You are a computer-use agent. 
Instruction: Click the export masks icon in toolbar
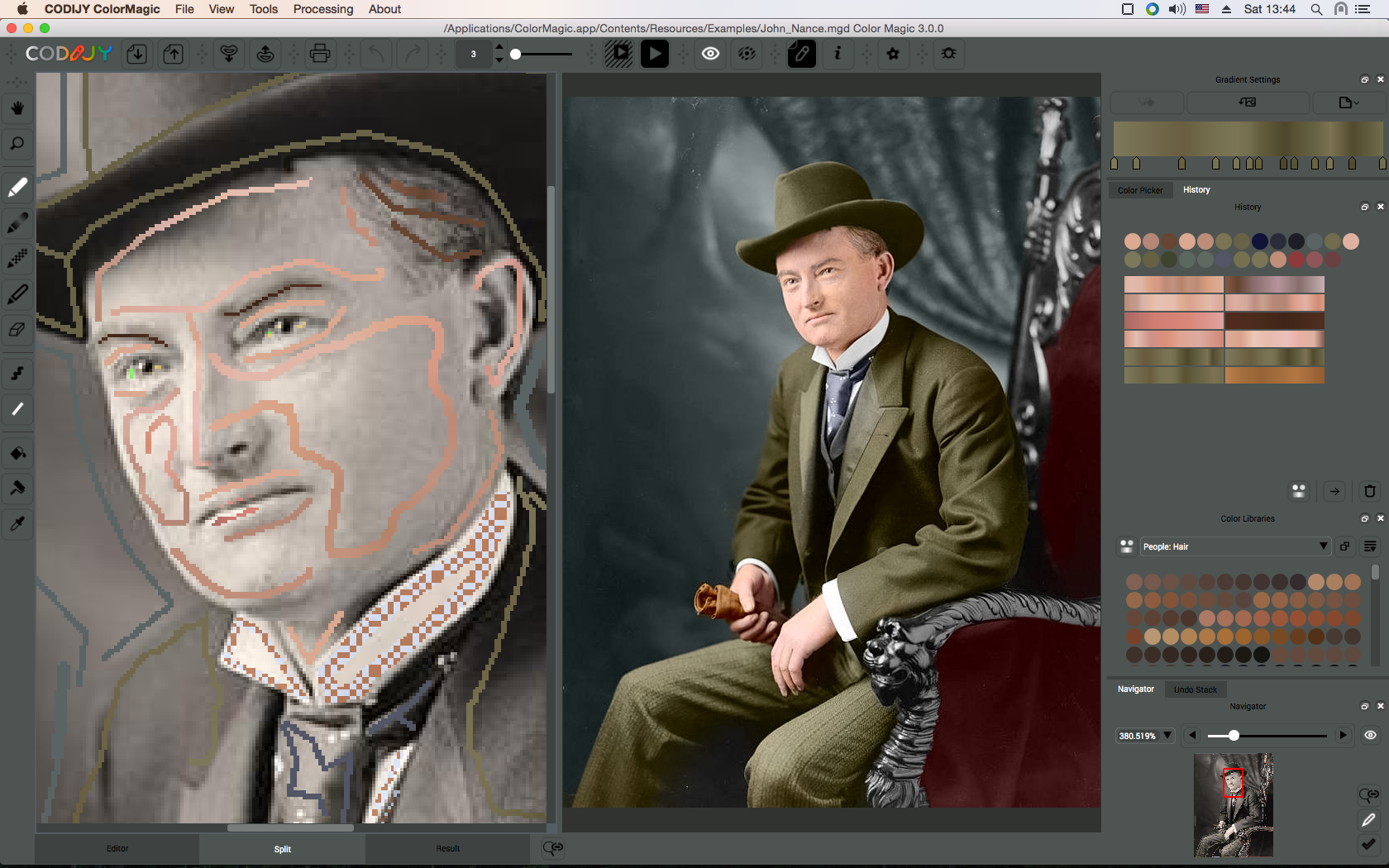click(265, 54)
